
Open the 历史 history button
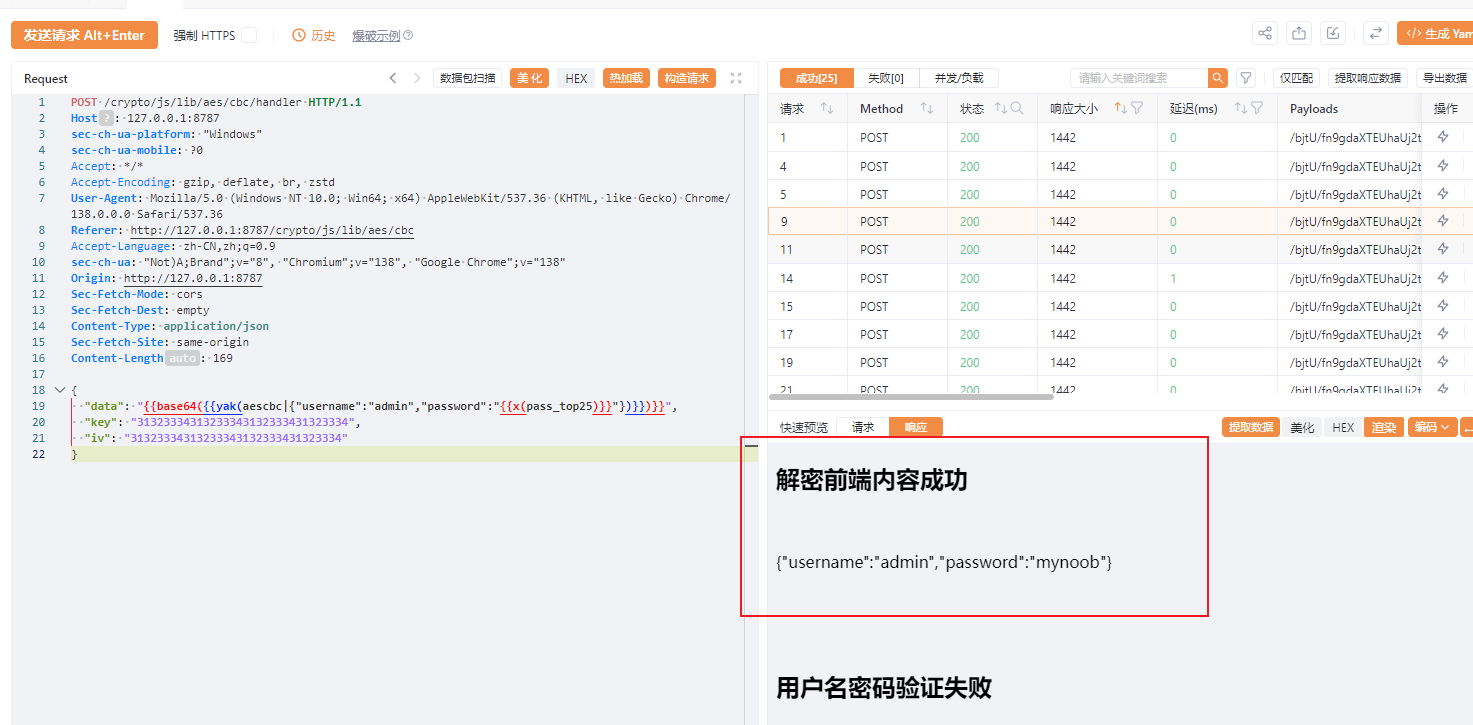click(x=314, y=35)
